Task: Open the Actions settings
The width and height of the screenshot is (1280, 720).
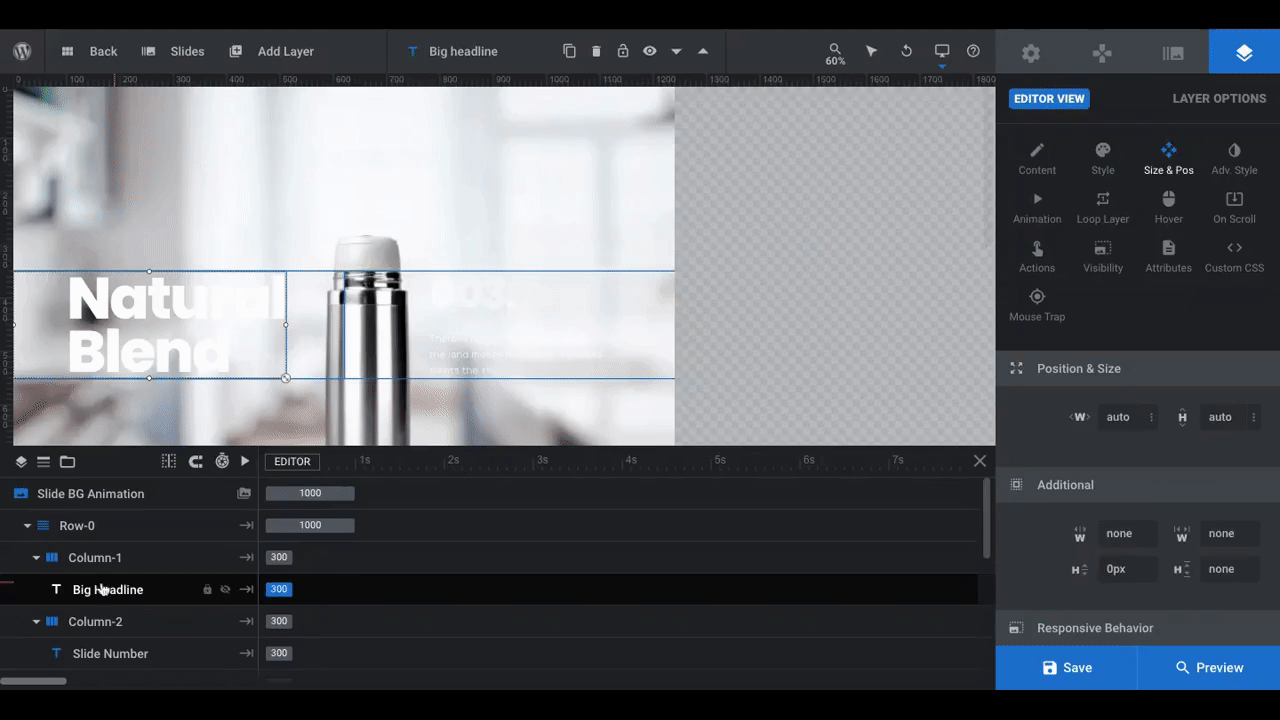Action: (x=1037, y=256)
